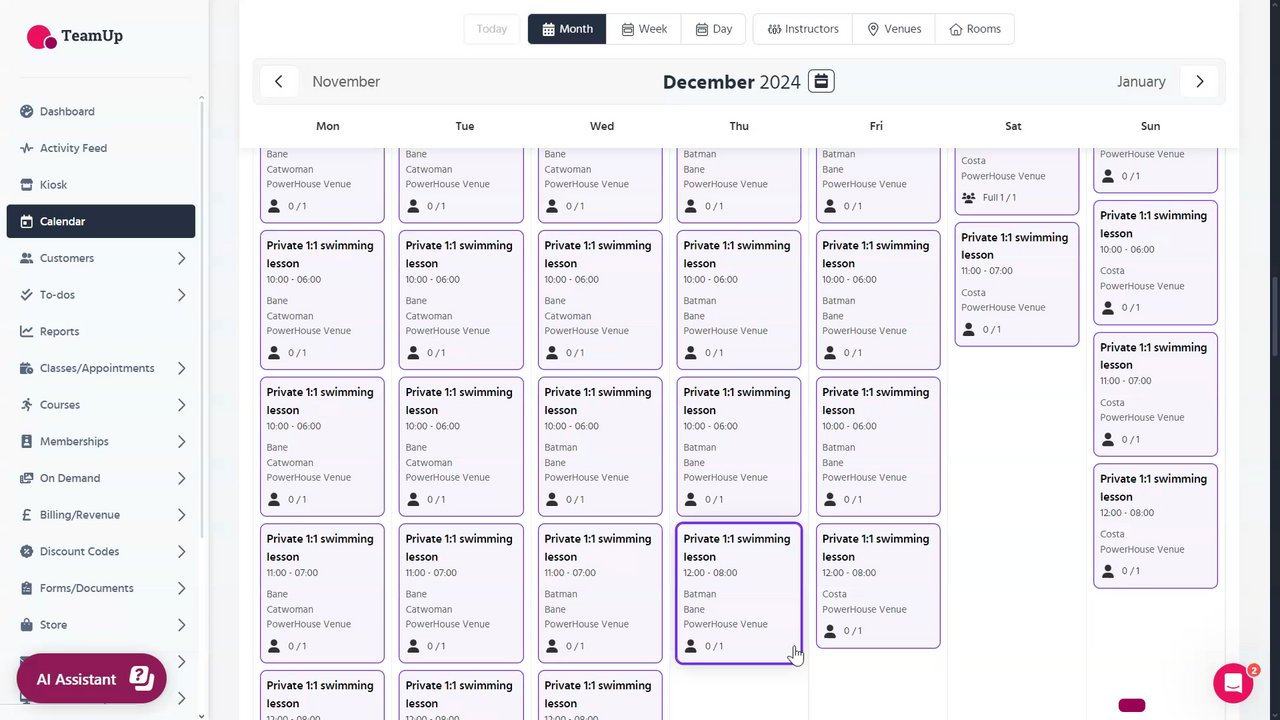The height and width of the screenshot is (720, 1280).
Task: Click the Activity Feed pulse icon
Action: pos(27,148)
